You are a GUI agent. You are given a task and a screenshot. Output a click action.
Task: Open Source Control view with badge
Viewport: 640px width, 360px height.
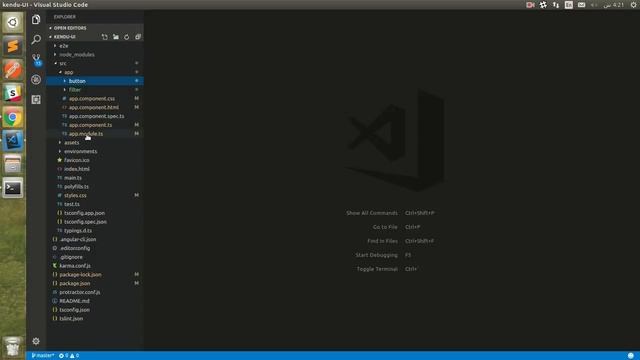[x=36, y=60]
